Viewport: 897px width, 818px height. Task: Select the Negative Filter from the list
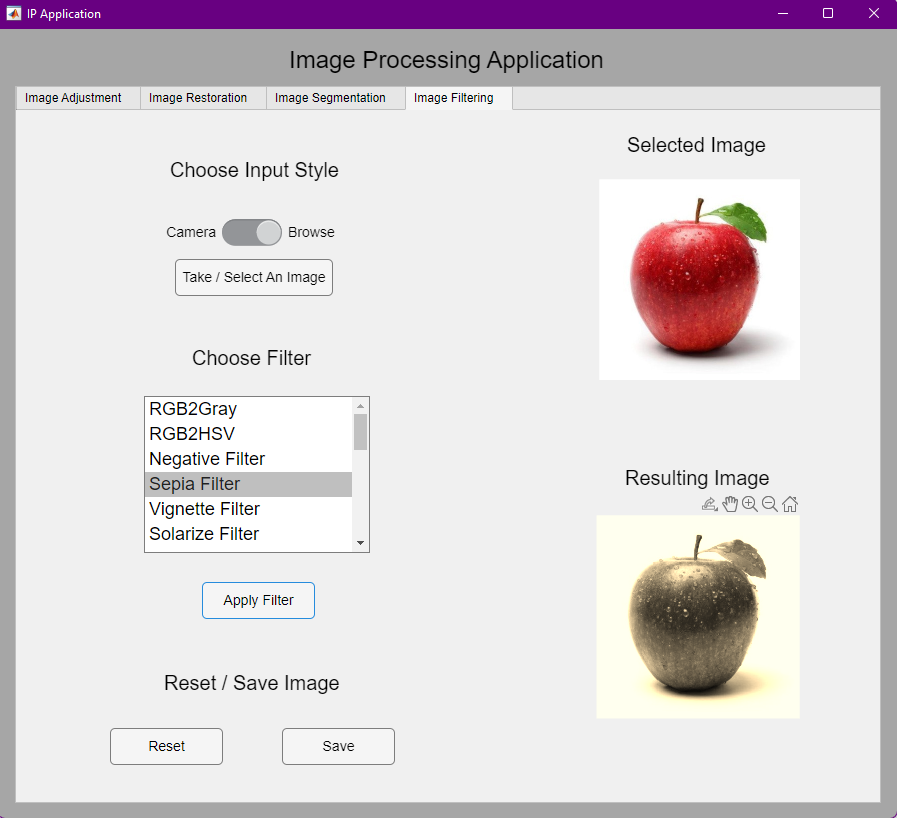207,459
